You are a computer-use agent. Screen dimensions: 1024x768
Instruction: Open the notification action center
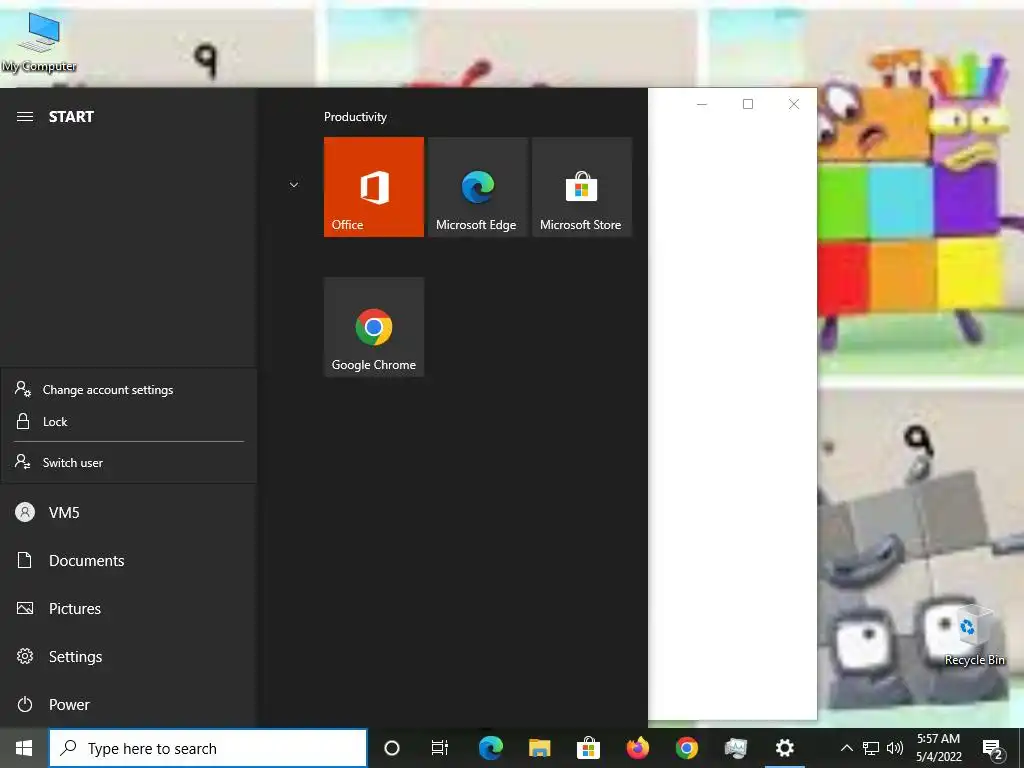click(993, 749)
